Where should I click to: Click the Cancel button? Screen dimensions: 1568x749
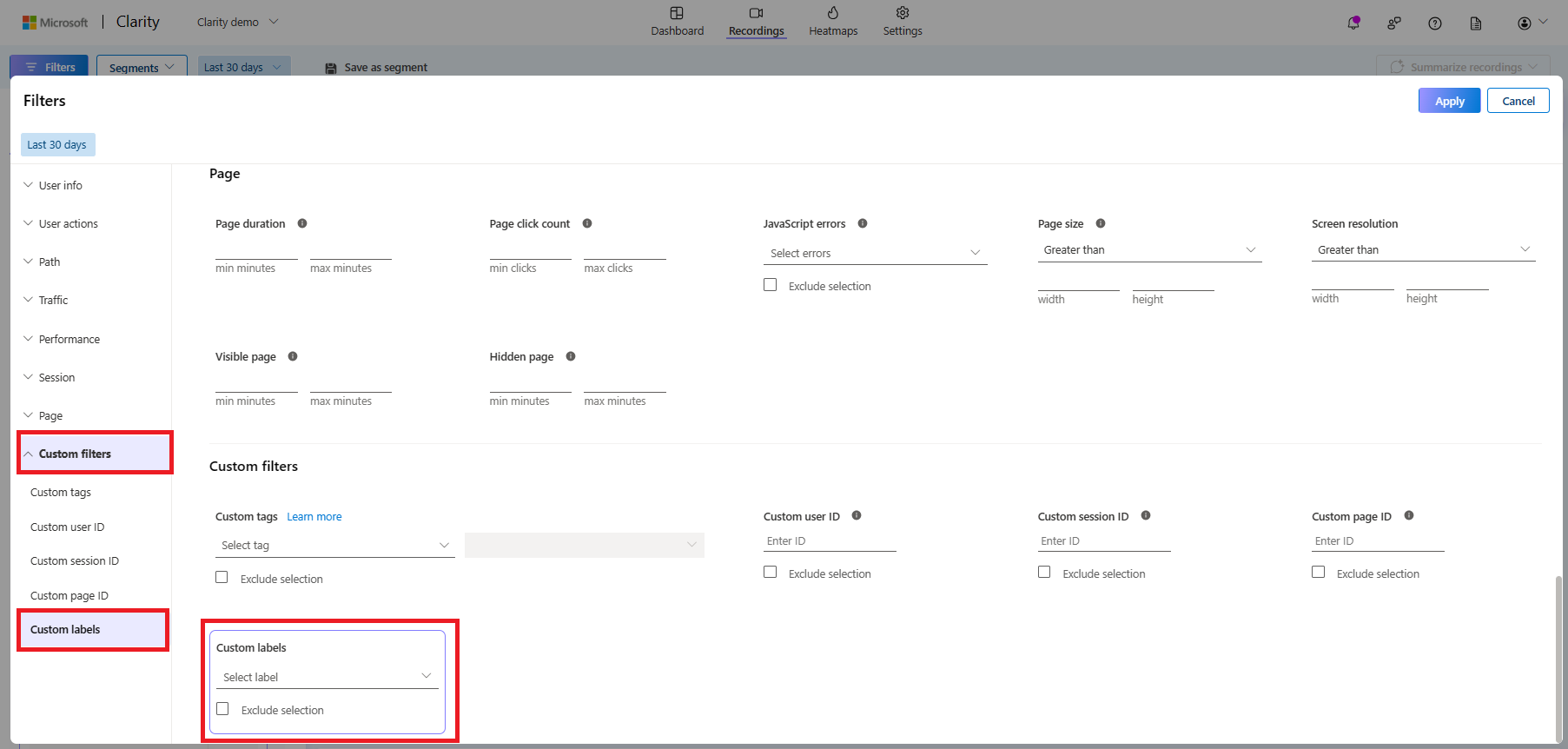[1518, 101]
